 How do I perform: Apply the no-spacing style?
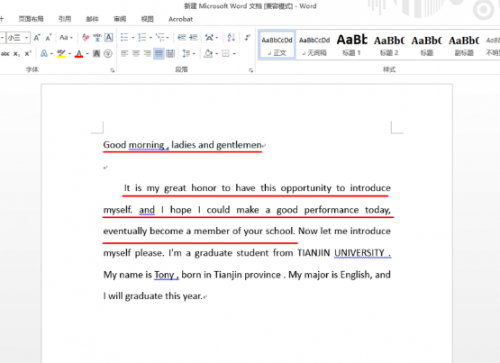coord(314,45)
